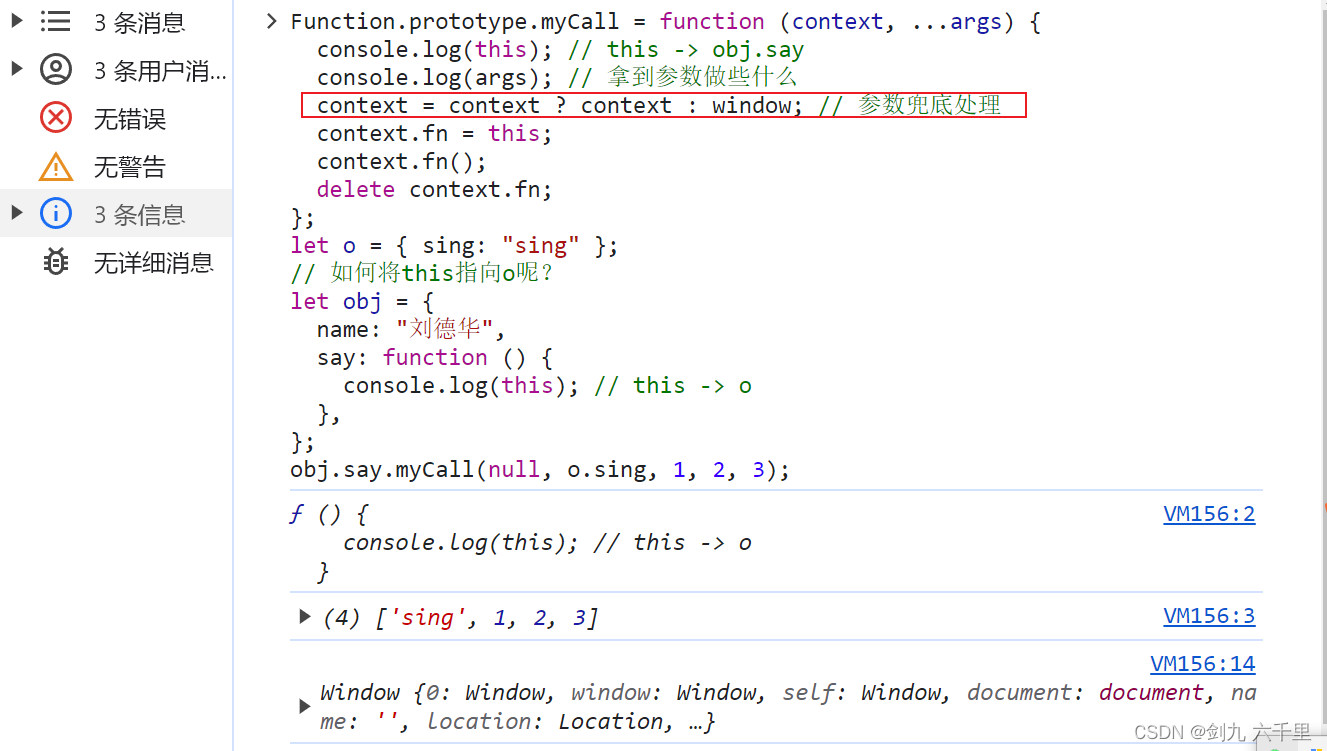Expand the logged Window object
The image size is (1327, 751).
(305, 707)
